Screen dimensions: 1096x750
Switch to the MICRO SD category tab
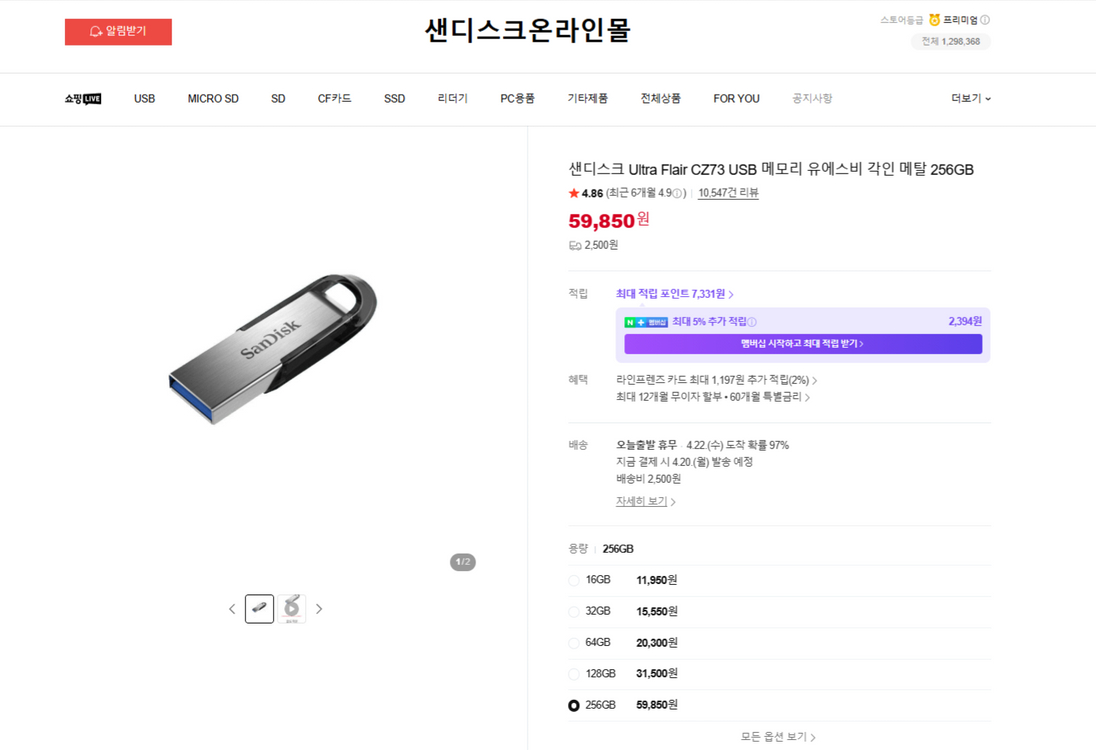[x=212, y=98]
